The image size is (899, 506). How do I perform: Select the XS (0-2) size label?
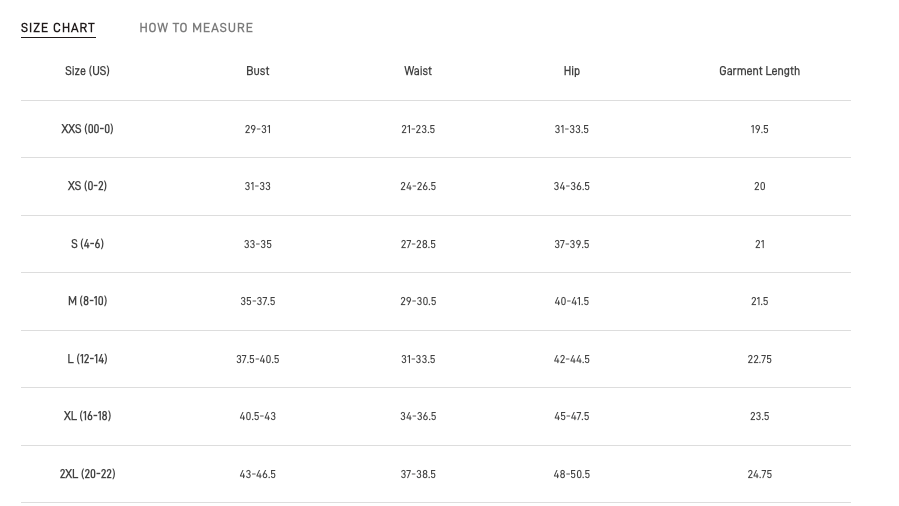(87, 186)
